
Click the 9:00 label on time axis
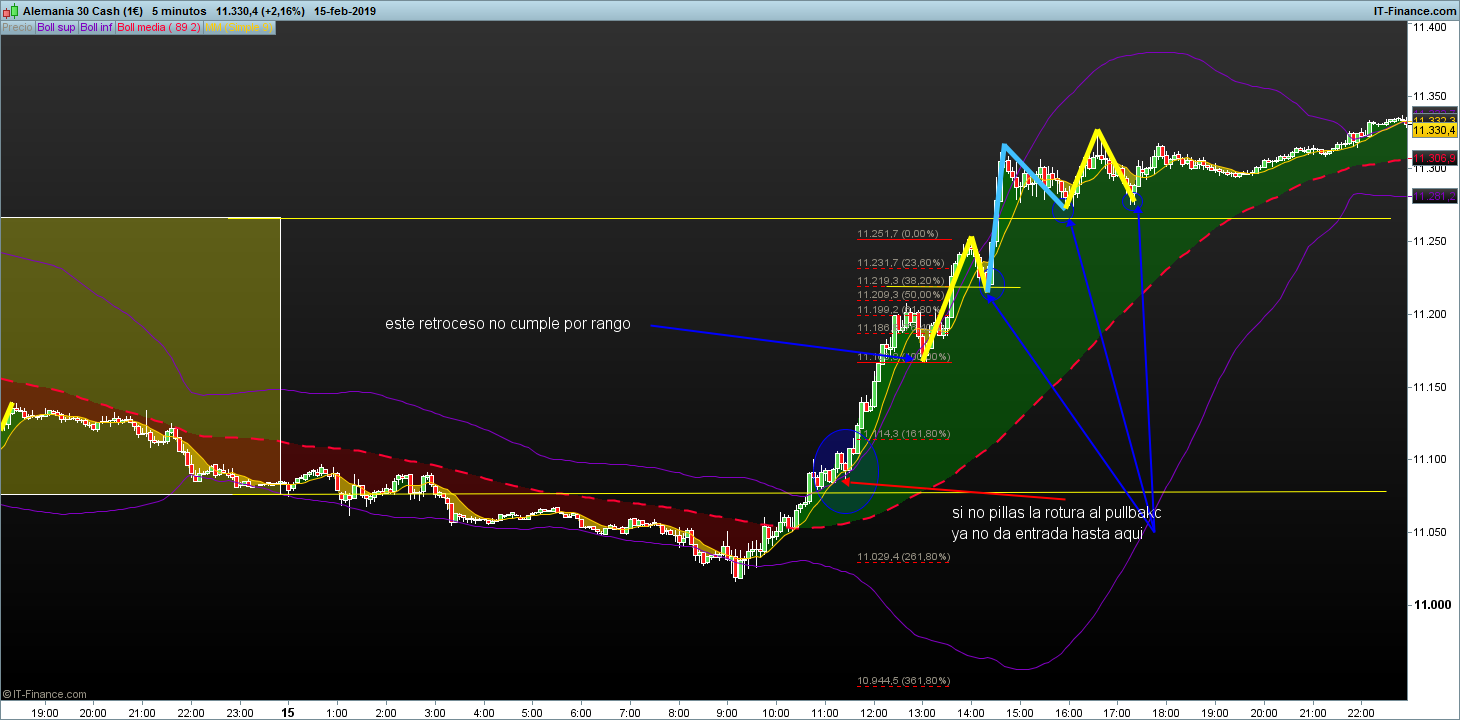(727, 713)
